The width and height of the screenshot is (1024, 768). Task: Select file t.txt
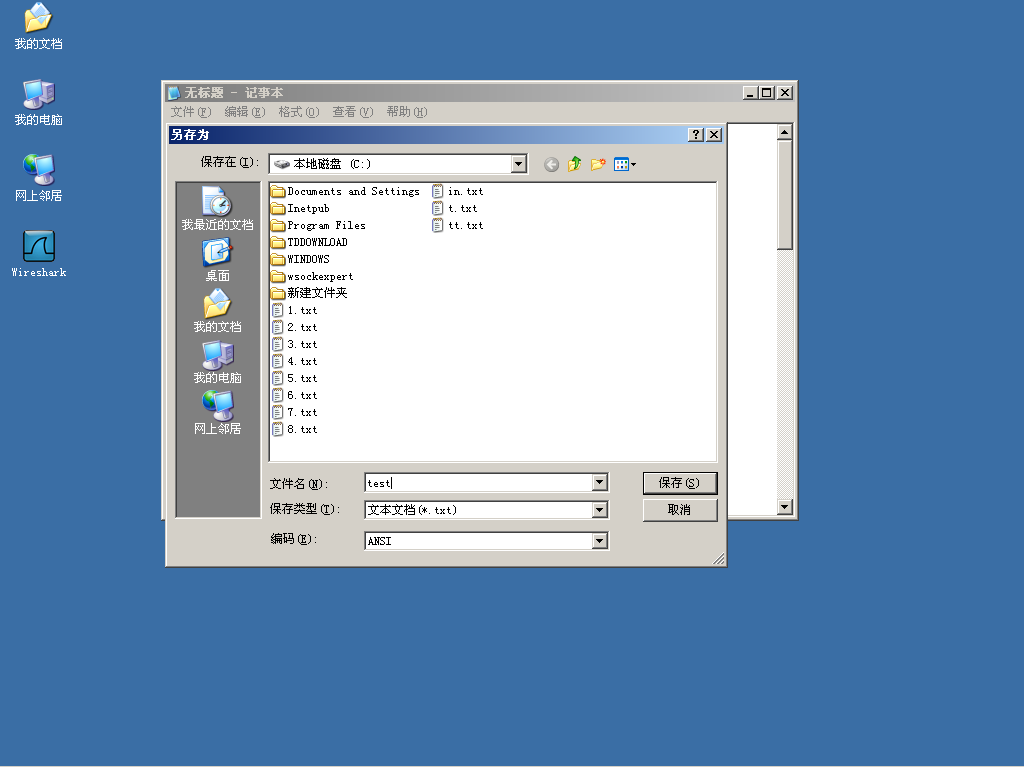[x=455, y=208]
